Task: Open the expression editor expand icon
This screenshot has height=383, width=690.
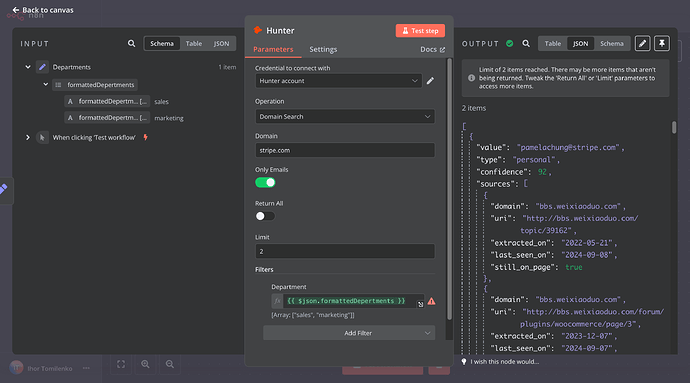Action: click(421, 304)
